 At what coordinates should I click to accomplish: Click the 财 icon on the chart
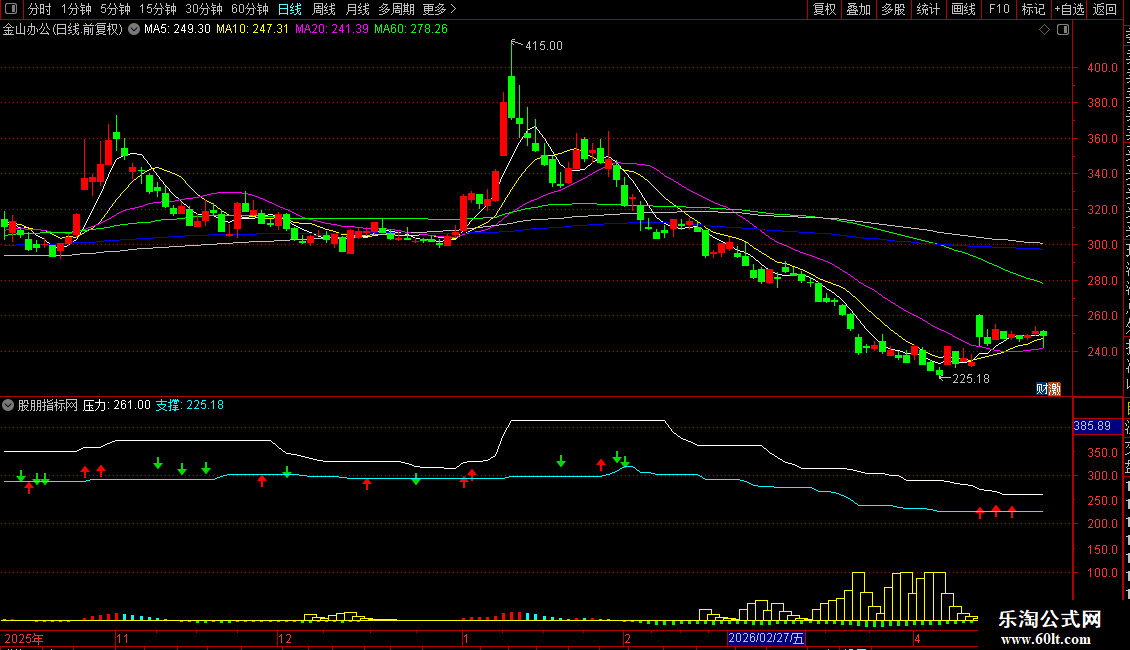[x=1041, y=388]
